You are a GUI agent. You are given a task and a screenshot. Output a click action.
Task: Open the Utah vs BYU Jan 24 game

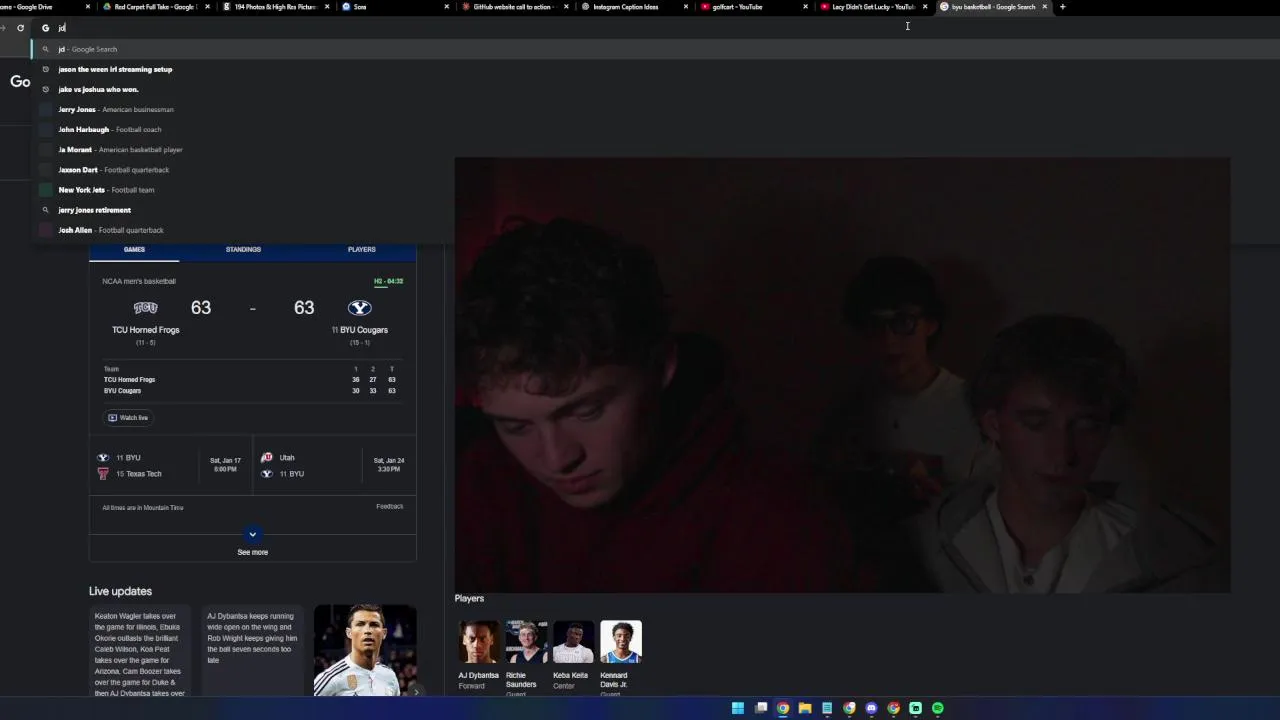point(334,466)
